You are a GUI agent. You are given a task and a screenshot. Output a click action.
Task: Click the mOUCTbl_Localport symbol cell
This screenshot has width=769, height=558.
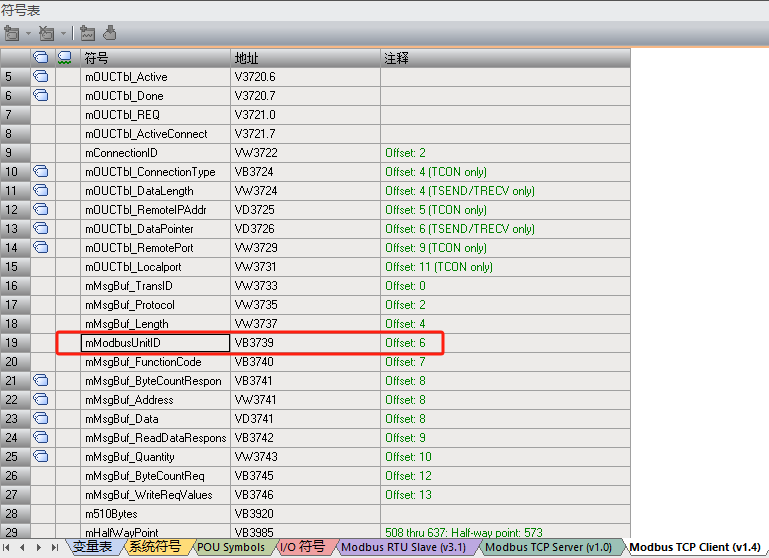point(155,267)
